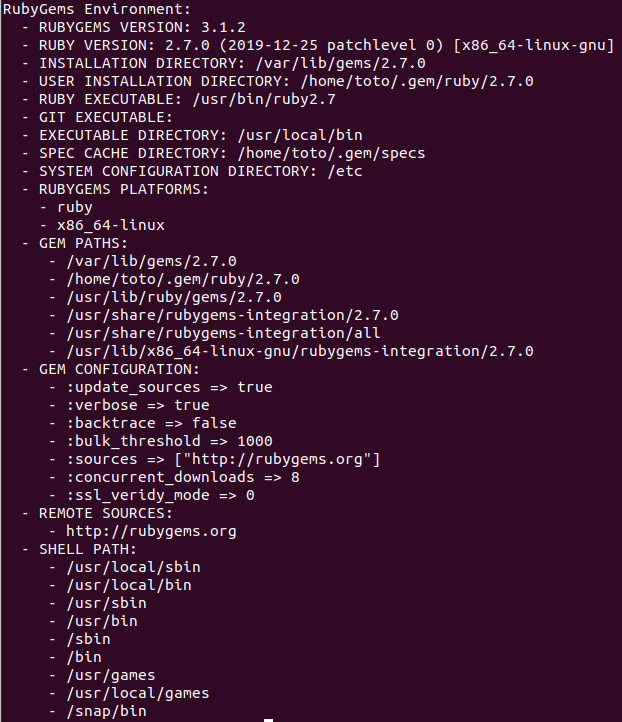This screenshot has height=722, width=622.
Task: Click the RUBYGEMS VERSION 3.1.2 line
Action: click(142, 27)
